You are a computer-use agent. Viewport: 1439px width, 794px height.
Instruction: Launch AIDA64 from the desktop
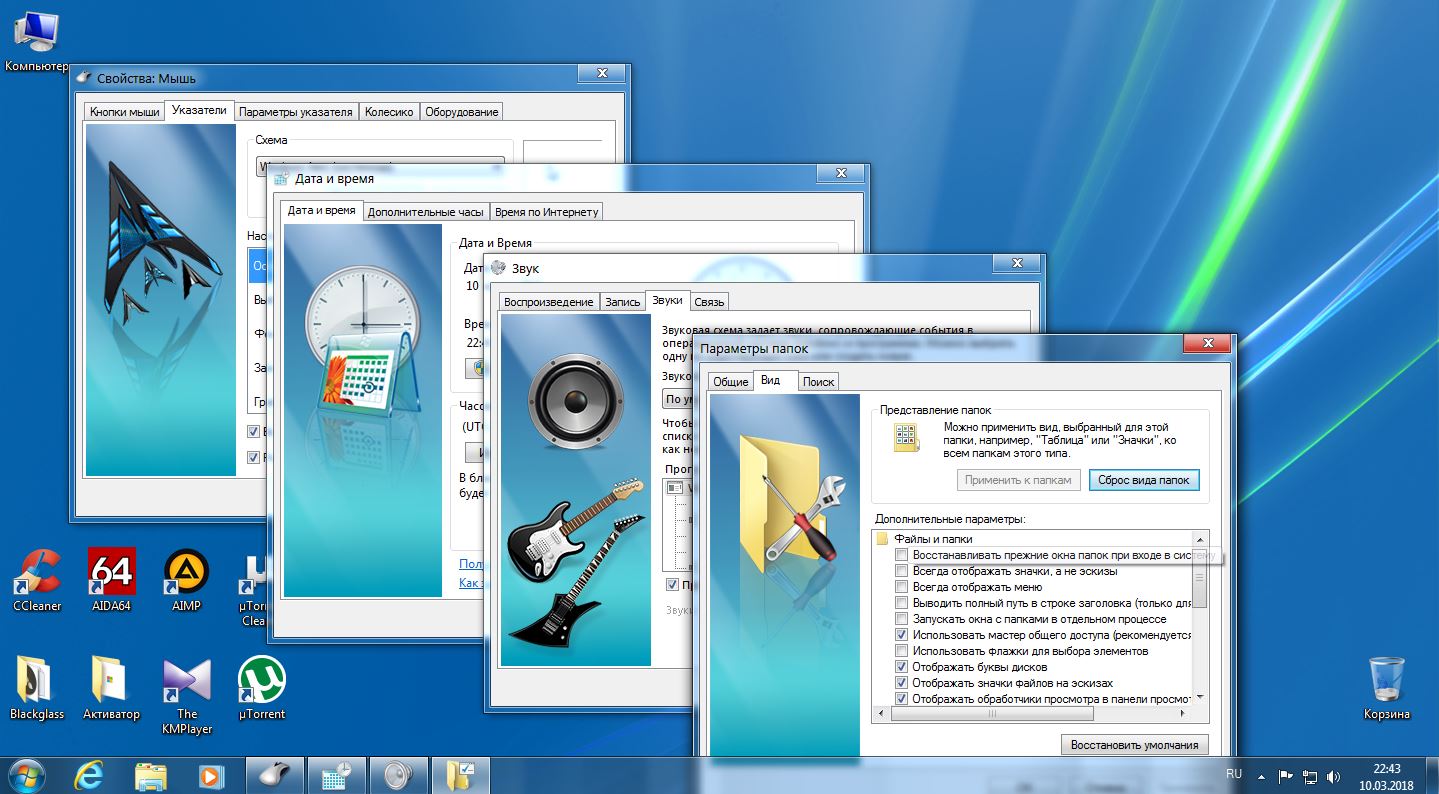[x=111, y=573]
